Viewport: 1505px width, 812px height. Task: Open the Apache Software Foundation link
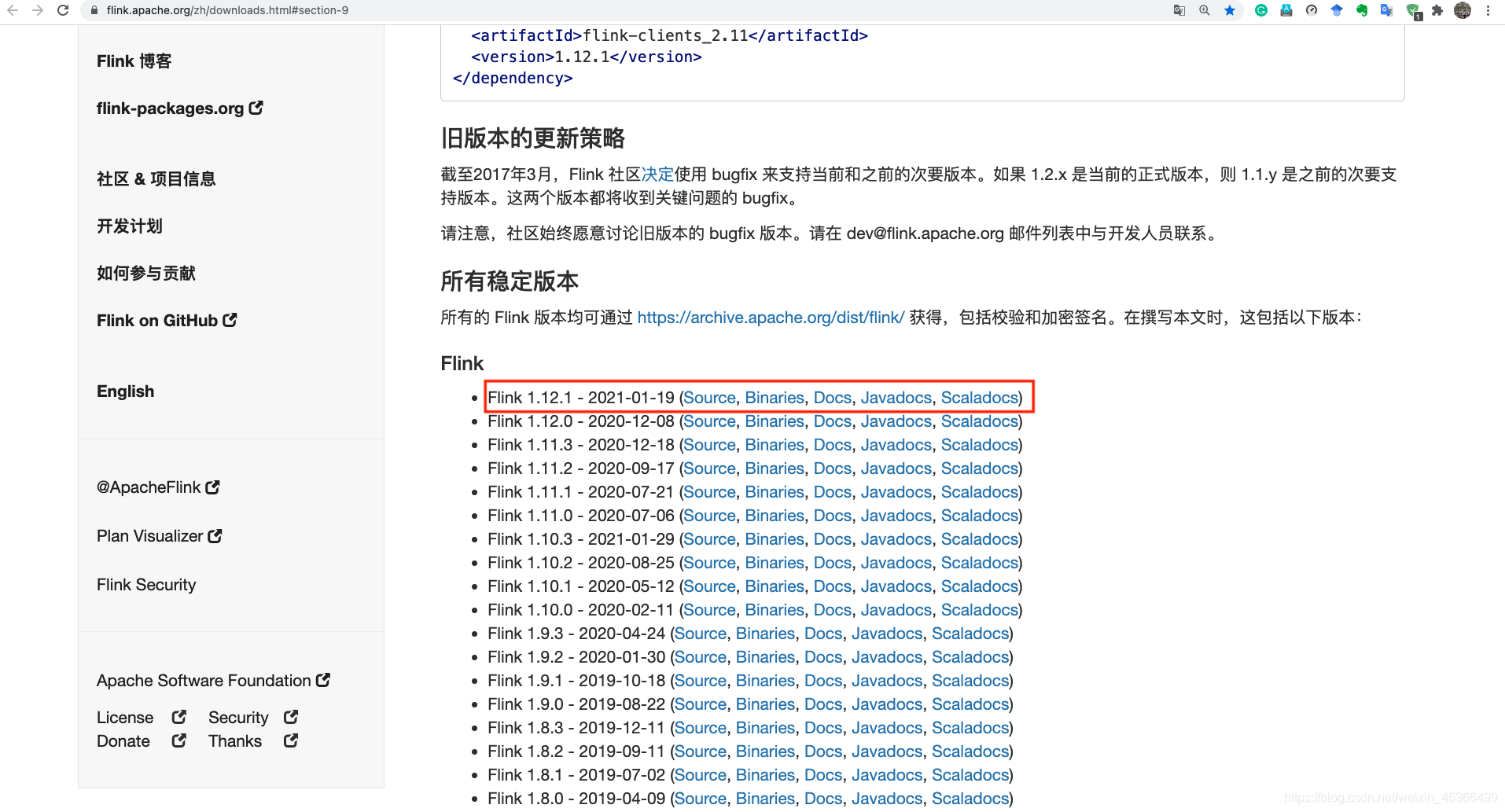204,681
